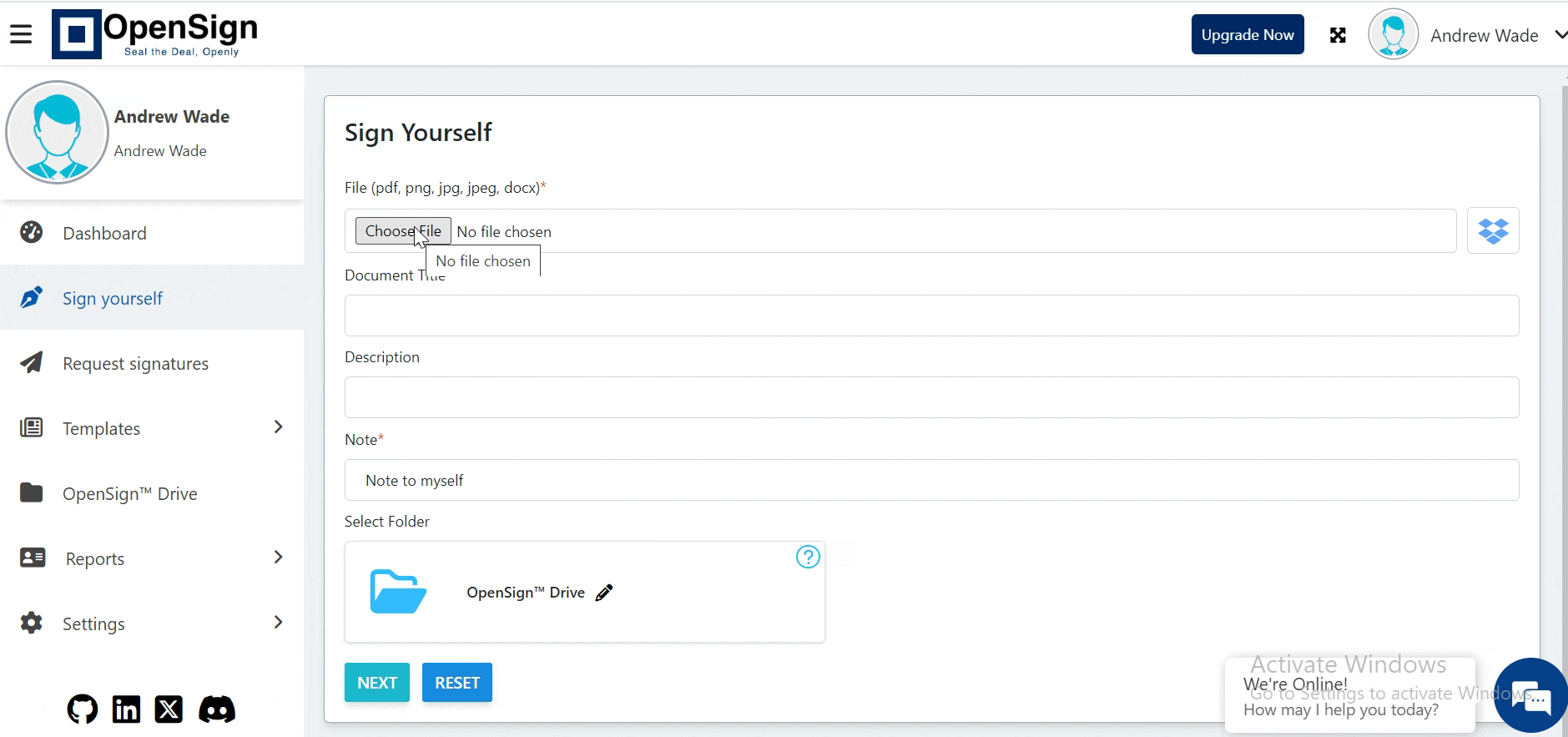Screen dimensions: 1568x737
Task: Click the pencil icon to edit folder
Action: click(604, 593)
